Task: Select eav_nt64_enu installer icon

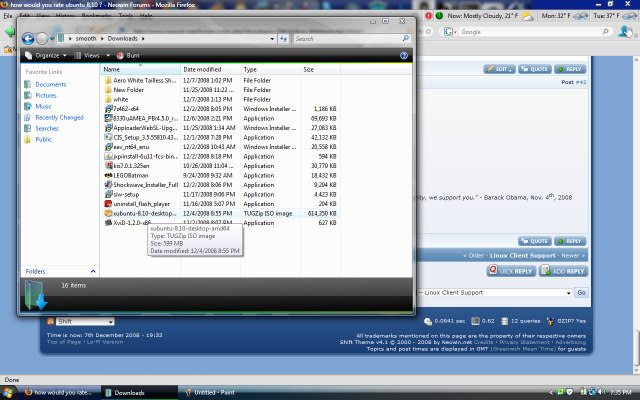Action: pyautogui.click(x=108, y=147)
